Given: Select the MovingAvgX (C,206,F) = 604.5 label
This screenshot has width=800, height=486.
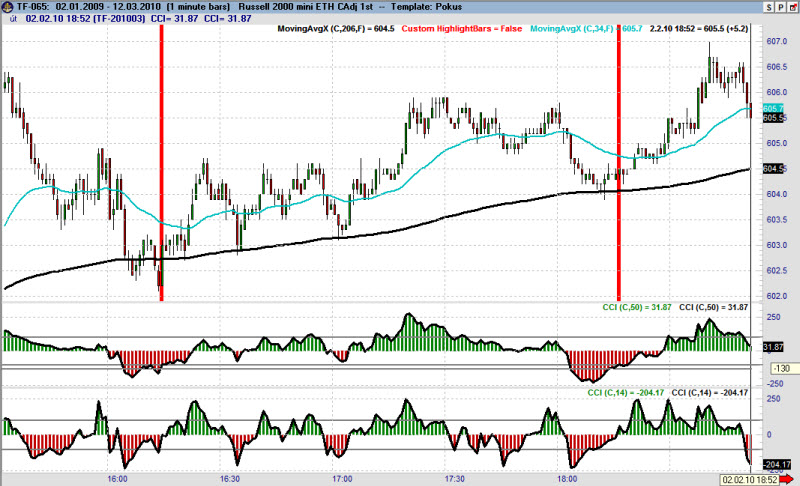Looking at the screenshot, I should 336,29.
